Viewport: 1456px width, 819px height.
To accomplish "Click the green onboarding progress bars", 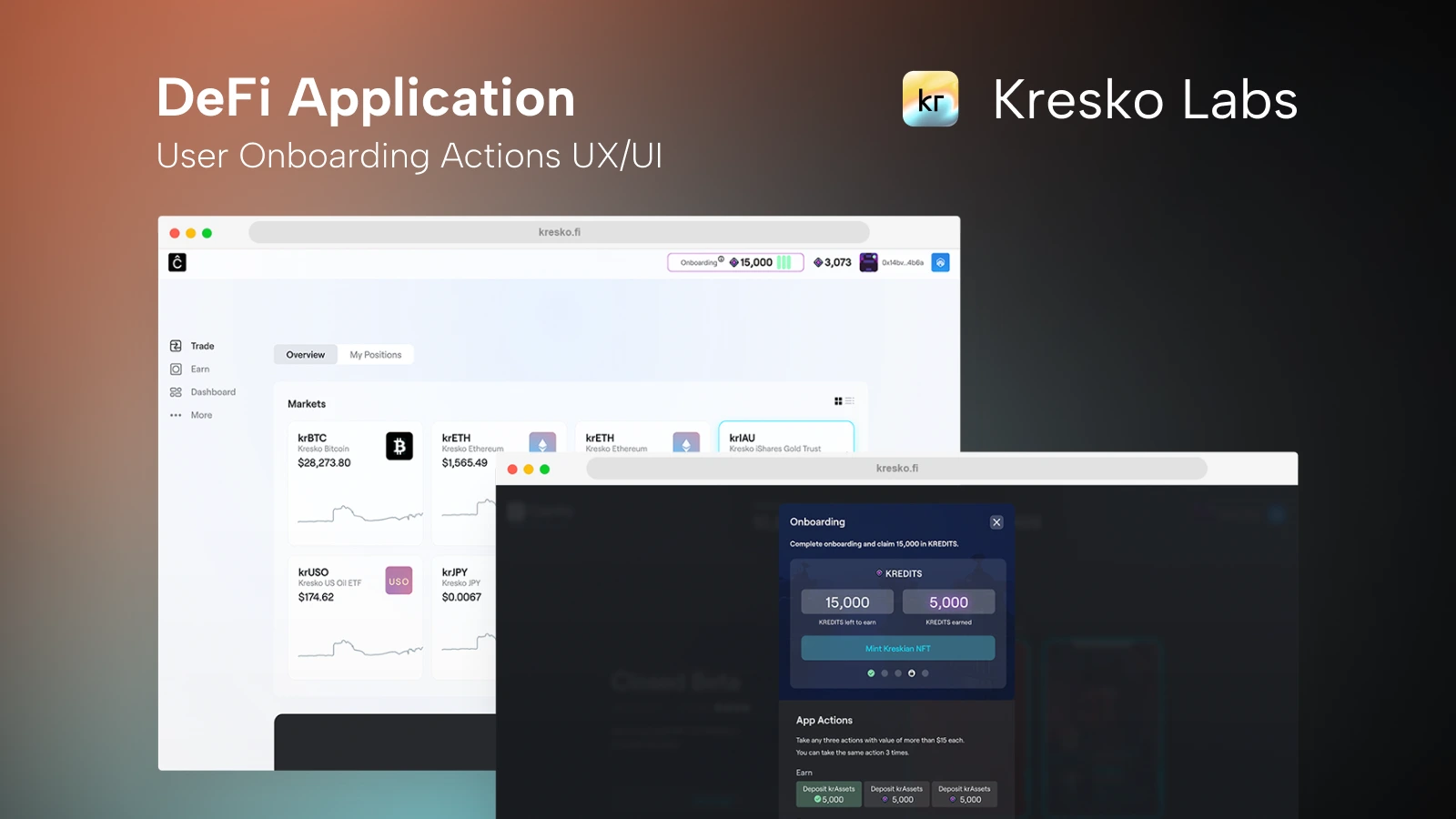I will click(x=784, y=262).
